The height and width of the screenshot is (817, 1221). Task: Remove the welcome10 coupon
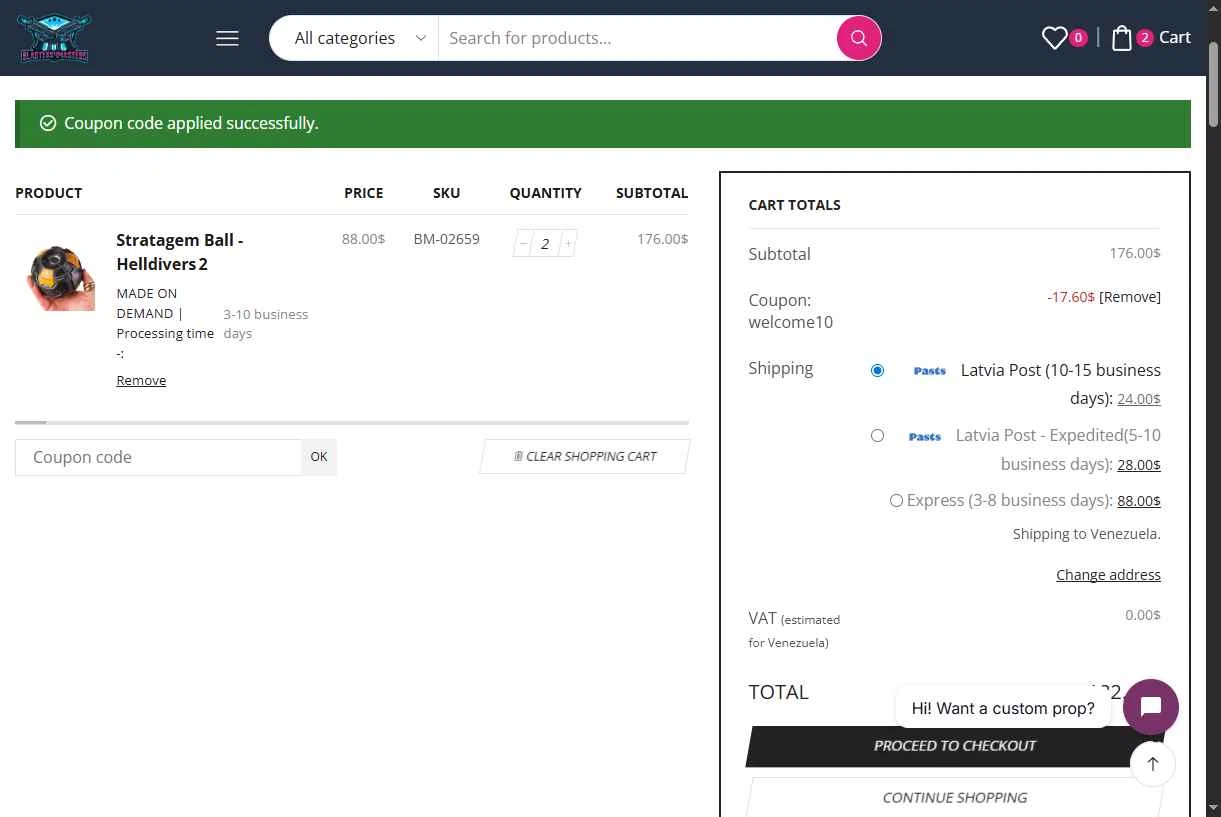click(x=1130, y=297)
